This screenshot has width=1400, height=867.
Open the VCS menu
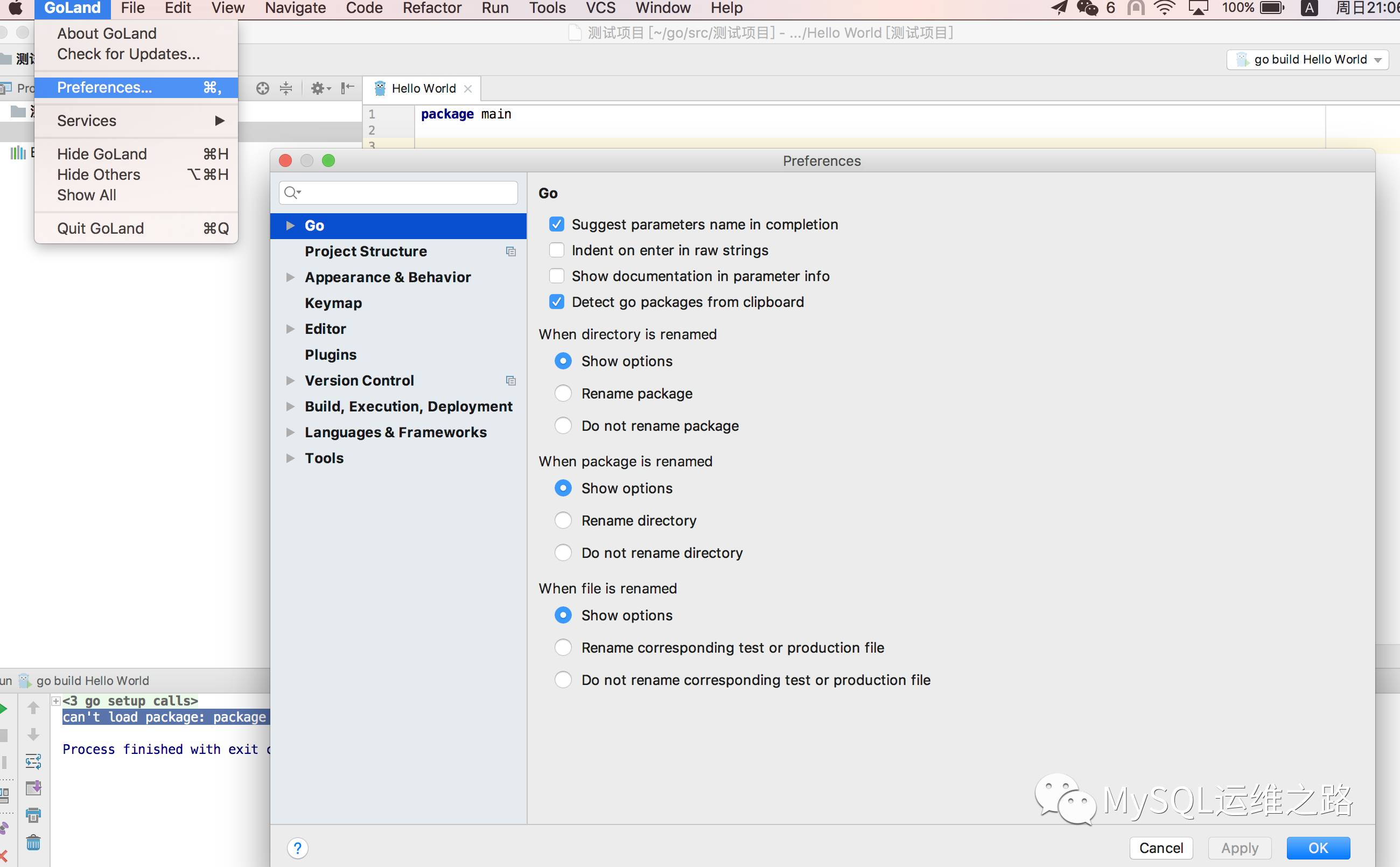(x=600, y=8)
